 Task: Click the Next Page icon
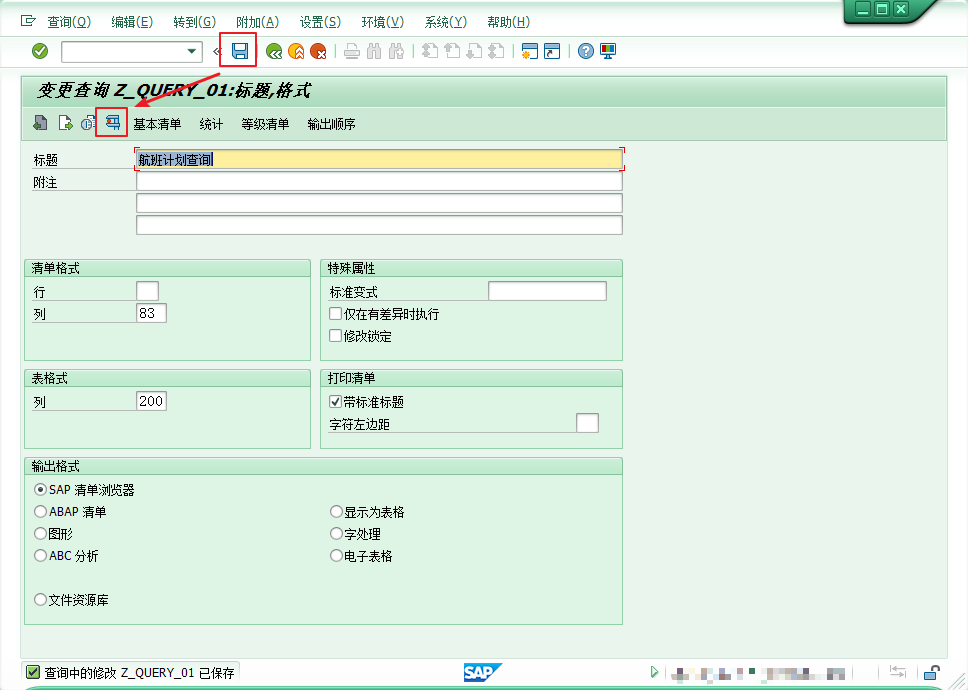coord(474,51)
